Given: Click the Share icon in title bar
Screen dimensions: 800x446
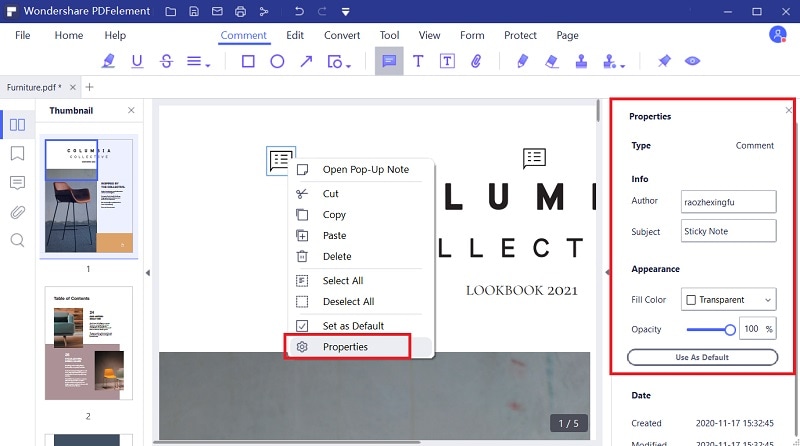Looking at the screenshot, I should coord(264,11).
